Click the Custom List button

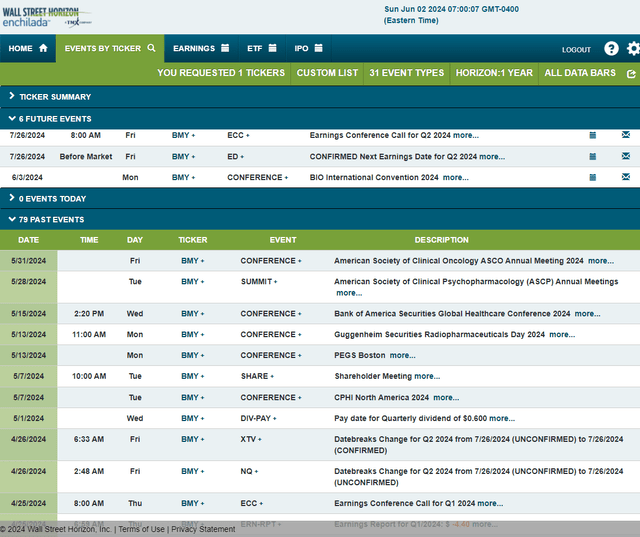point(327,73)
